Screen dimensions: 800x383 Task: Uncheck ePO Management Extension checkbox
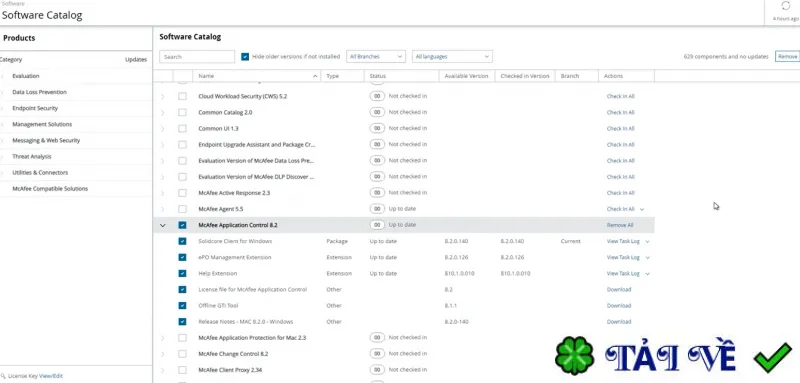[x=182, y=257]
